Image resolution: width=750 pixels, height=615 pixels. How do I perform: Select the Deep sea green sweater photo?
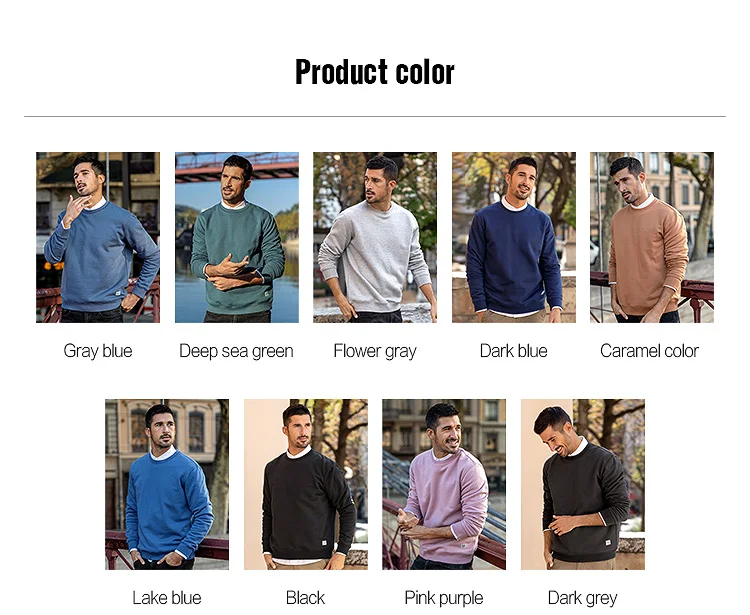[237, 237]
